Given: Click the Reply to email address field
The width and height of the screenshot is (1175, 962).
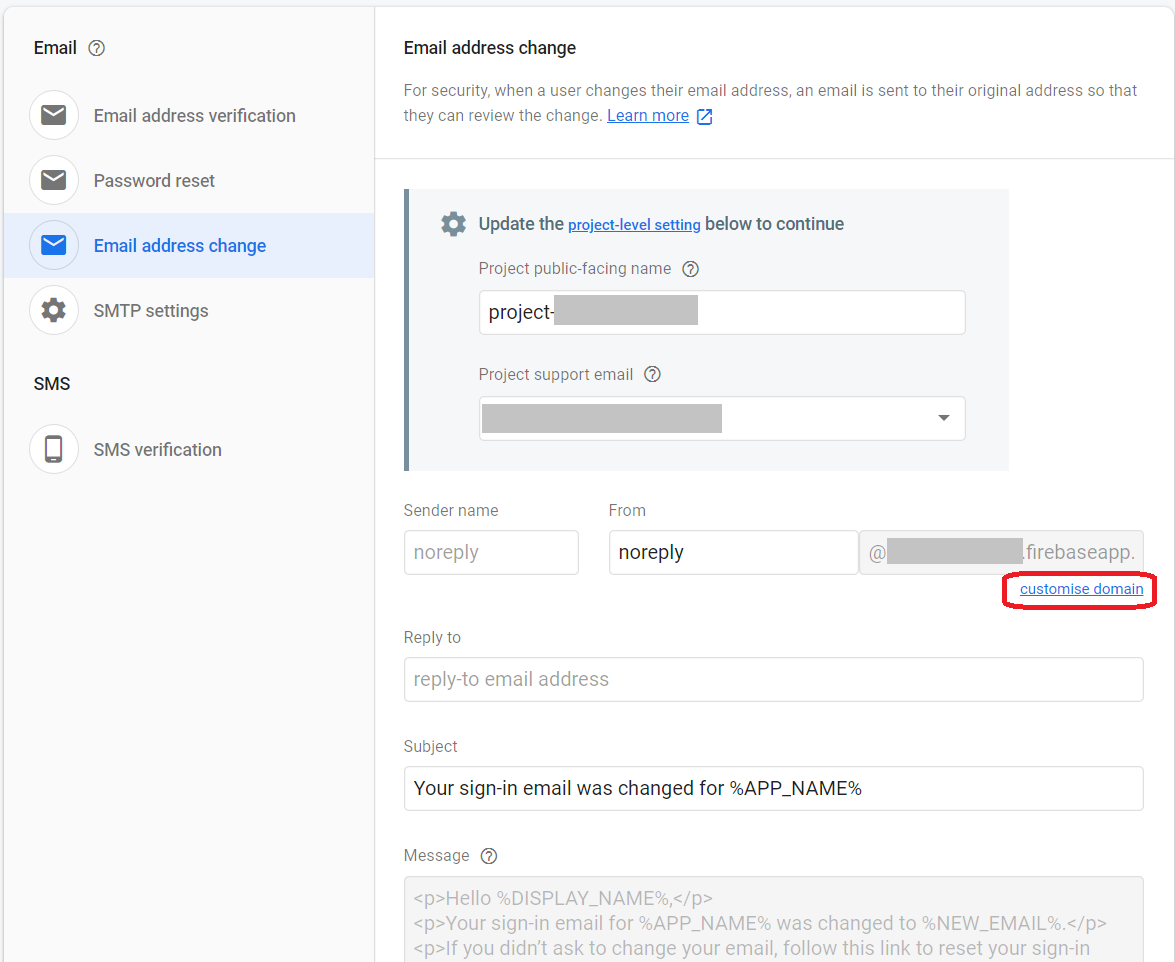Looking at the screenshot, I should point(773,680).
